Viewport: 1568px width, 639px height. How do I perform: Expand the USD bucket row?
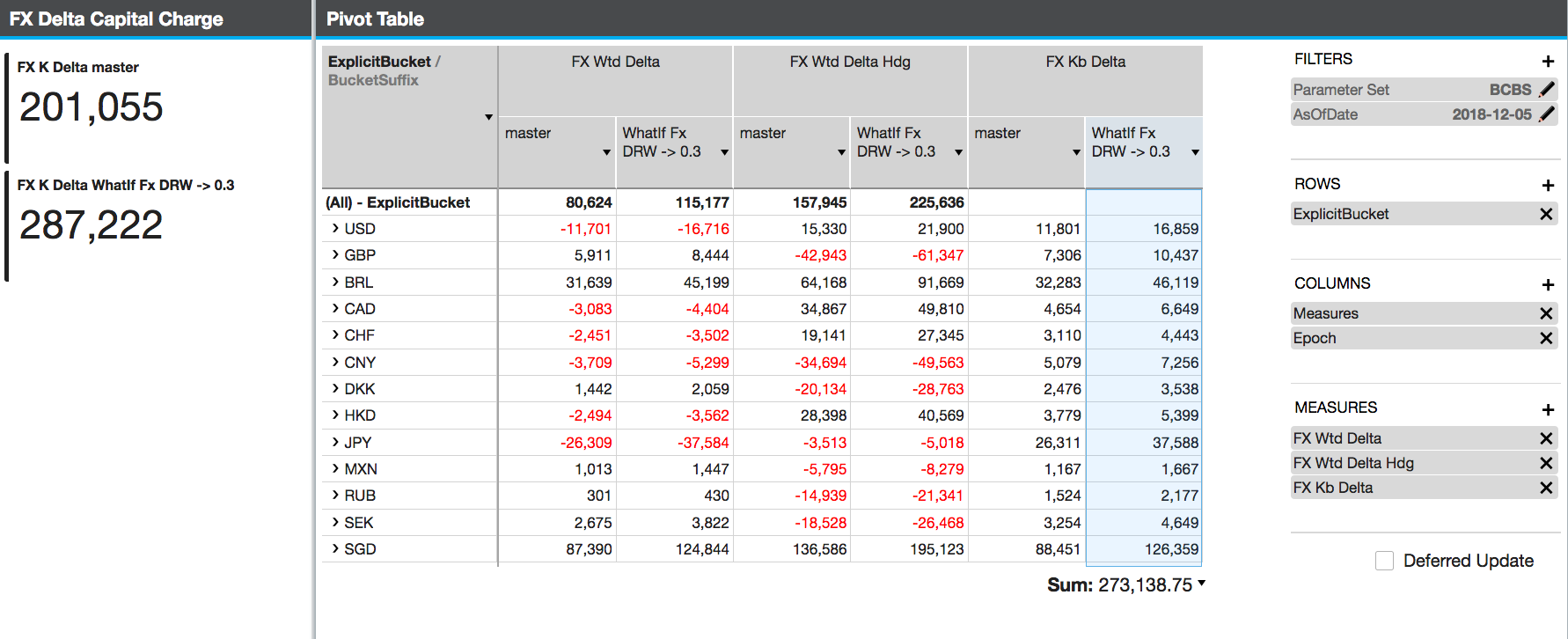335,228
